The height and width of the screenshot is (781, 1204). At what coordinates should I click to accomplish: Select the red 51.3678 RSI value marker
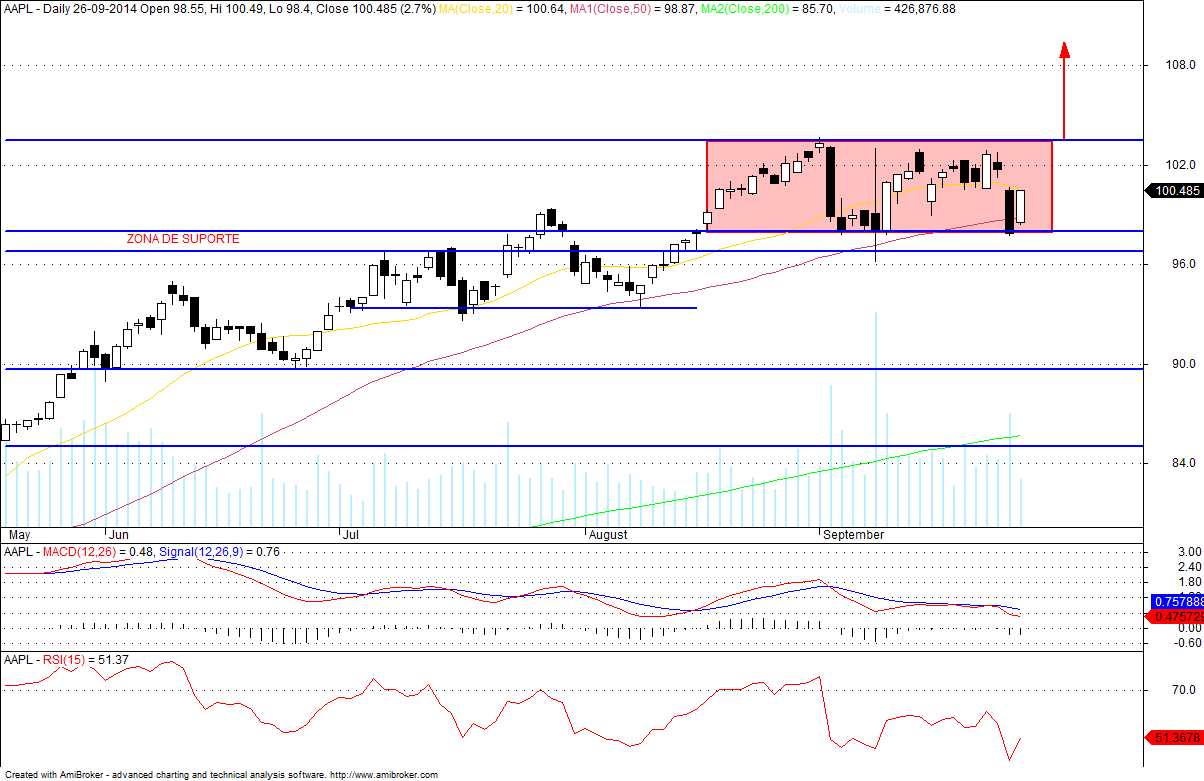[1173, 737]
